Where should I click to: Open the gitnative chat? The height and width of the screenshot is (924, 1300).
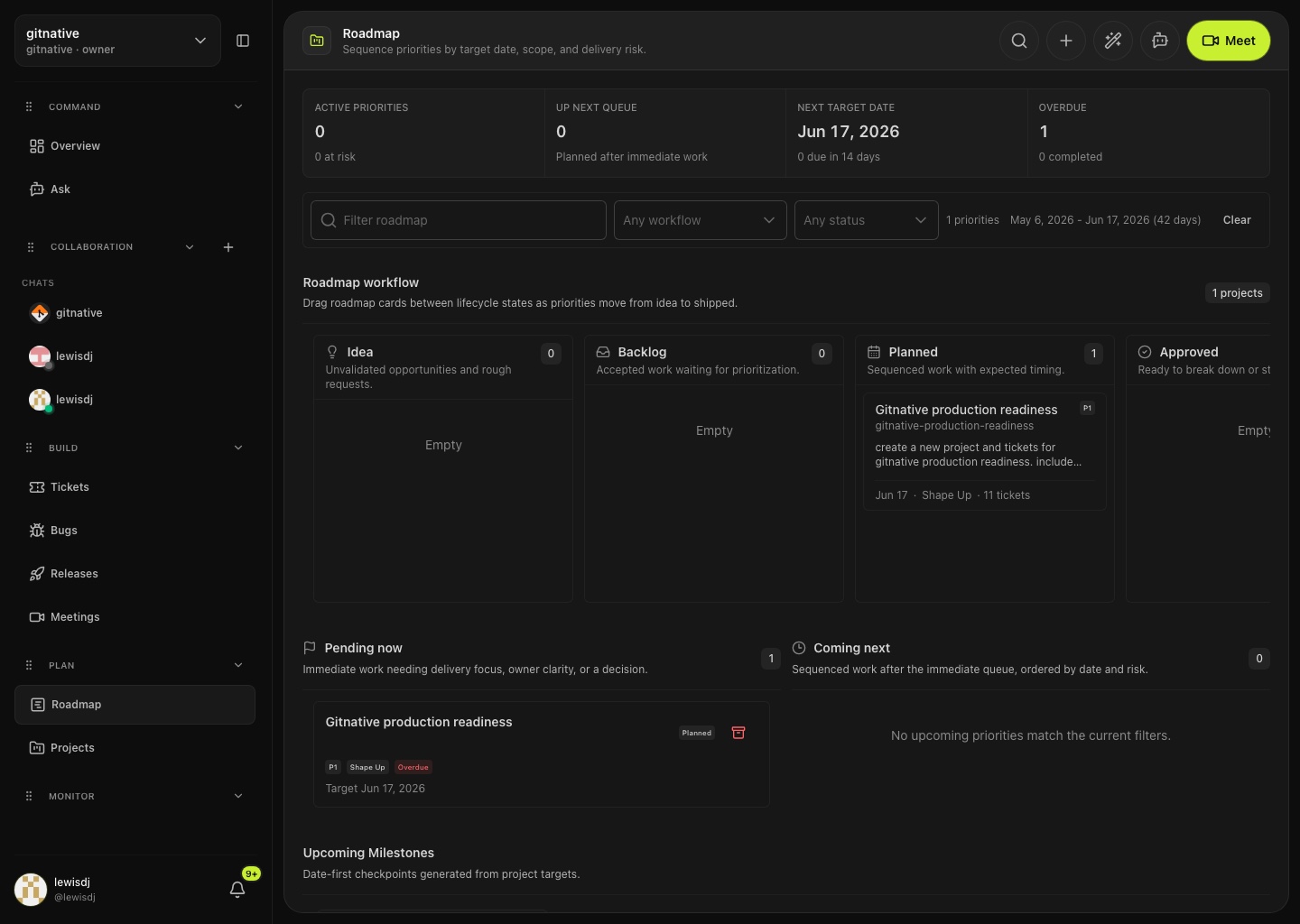pyautogui.click(x=135, y=313)
